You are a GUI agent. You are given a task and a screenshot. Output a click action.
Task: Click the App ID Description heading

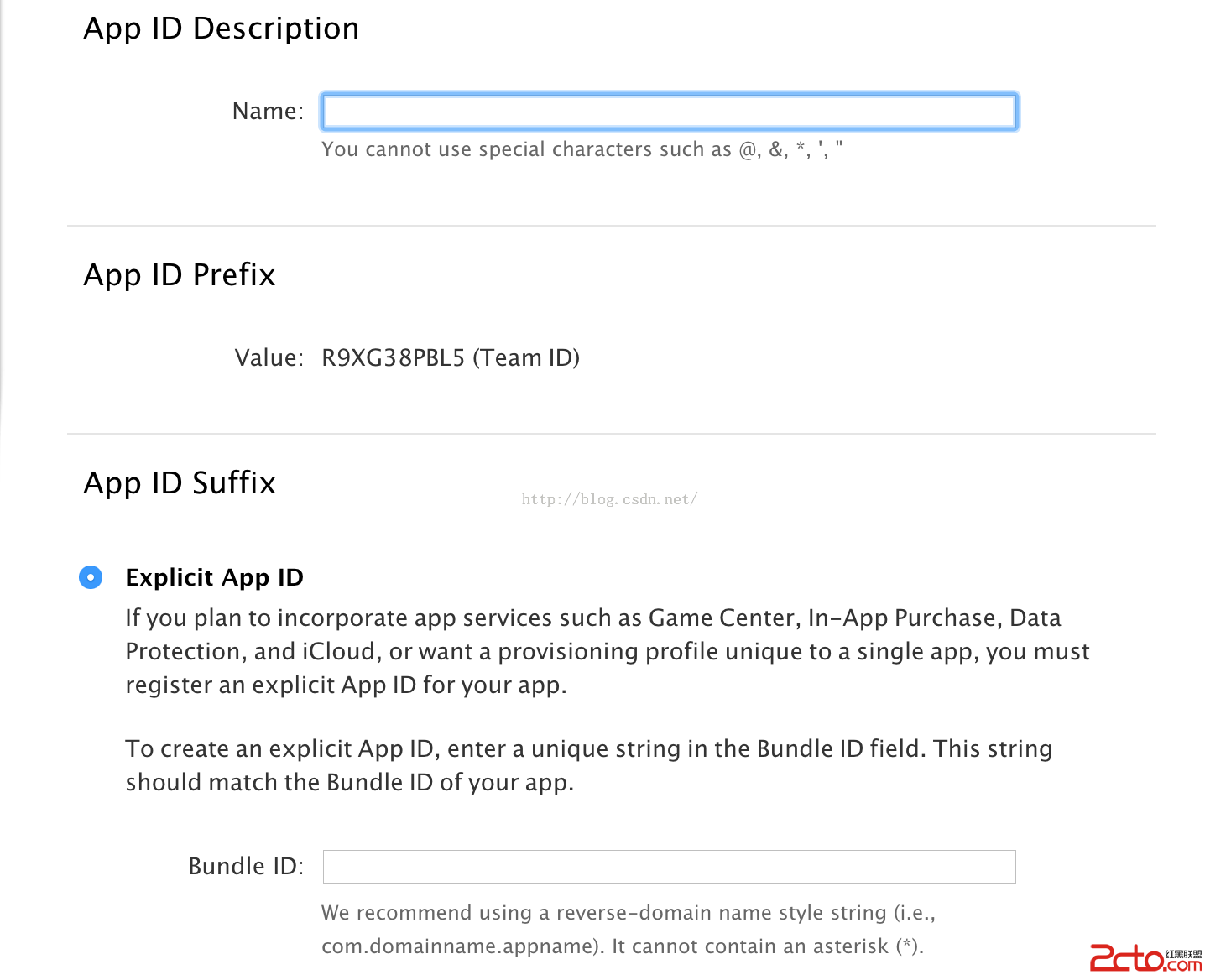point(222,29)
